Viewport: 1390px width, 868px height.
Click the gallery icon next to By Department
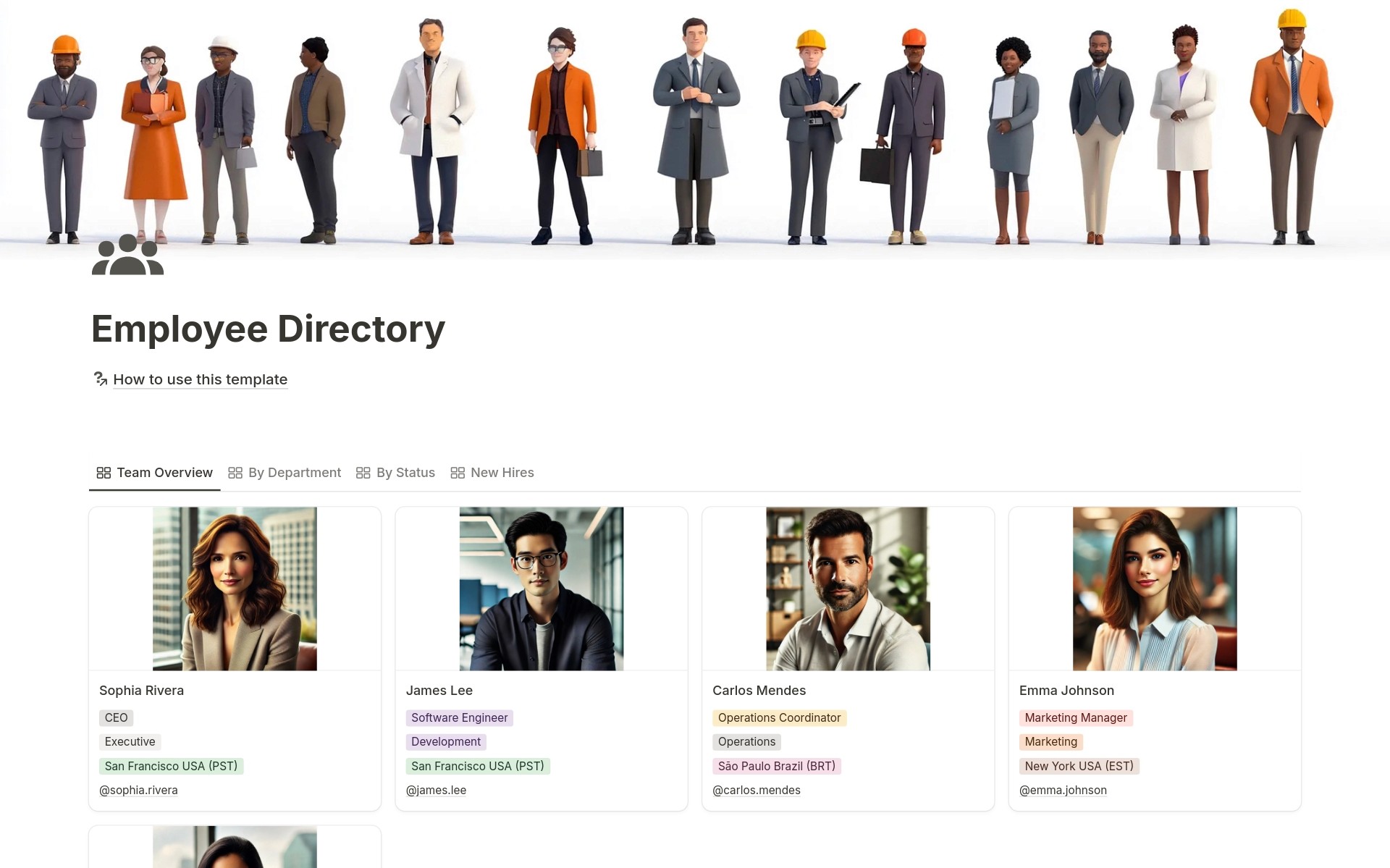(235, 473)
